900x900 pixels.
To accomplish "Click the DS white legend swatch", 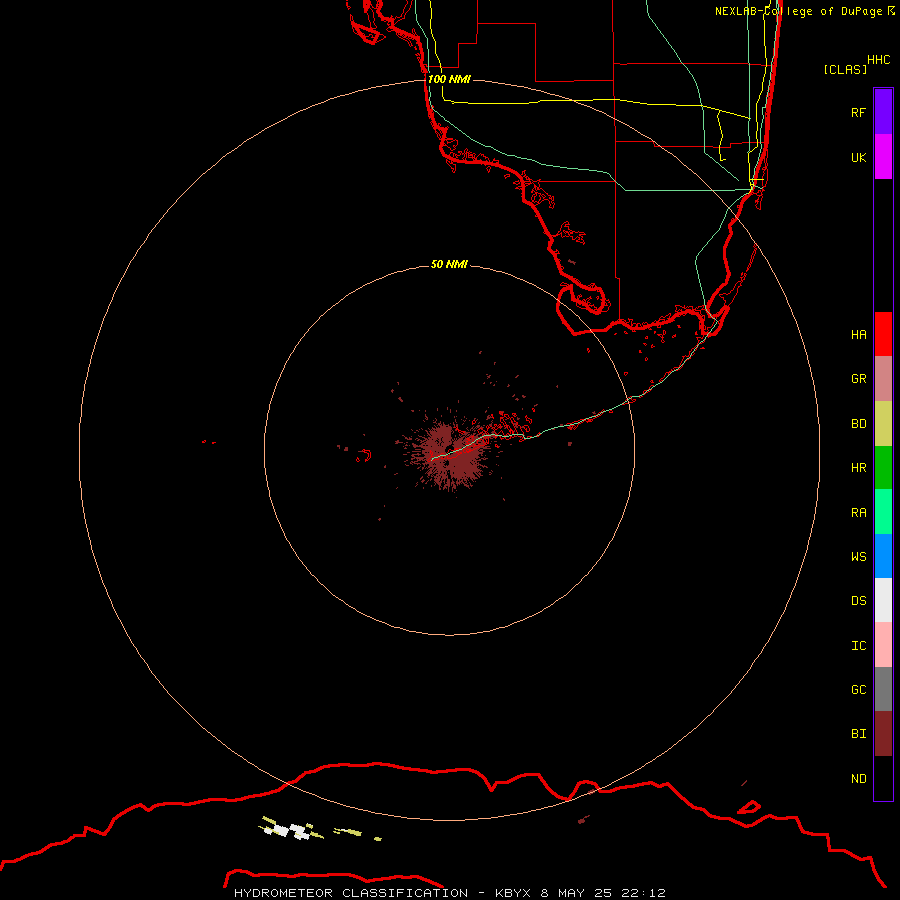I will click(883, 600).
